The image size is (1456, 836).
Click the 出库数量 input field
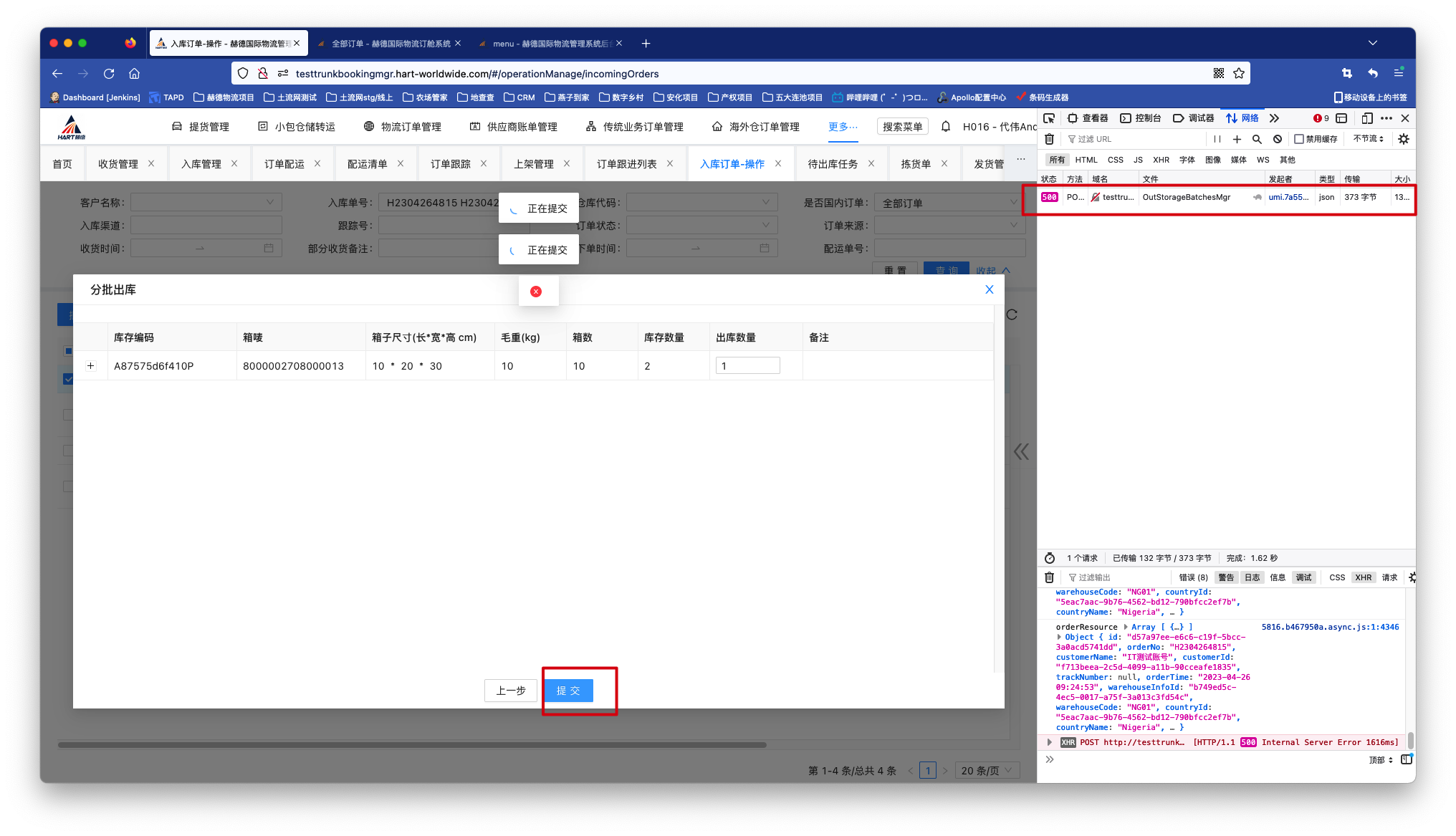[747, 366]
